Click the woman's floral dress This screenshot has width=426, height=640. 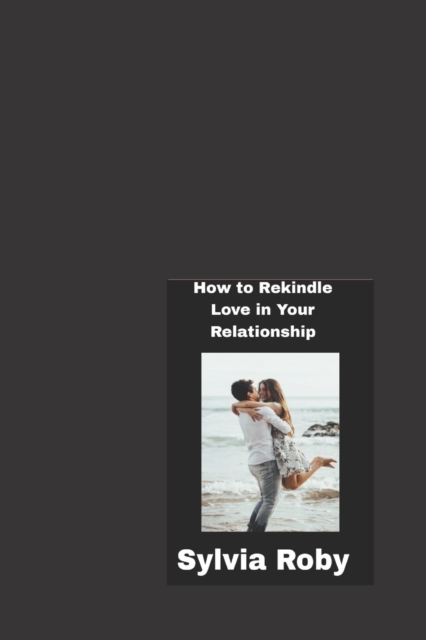(x=289, y=452)
